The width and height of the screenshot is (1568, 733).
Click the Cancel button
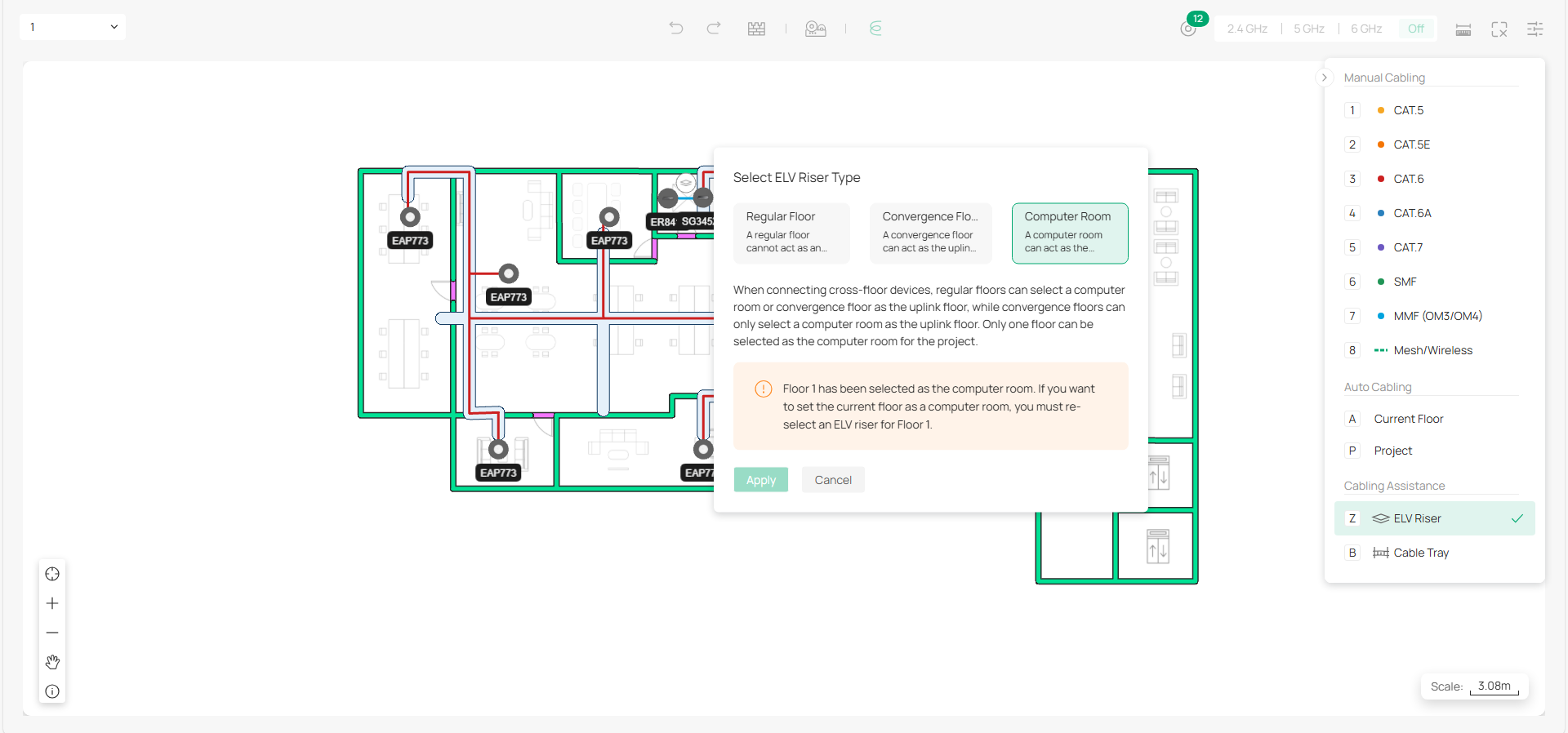point(833,480)
